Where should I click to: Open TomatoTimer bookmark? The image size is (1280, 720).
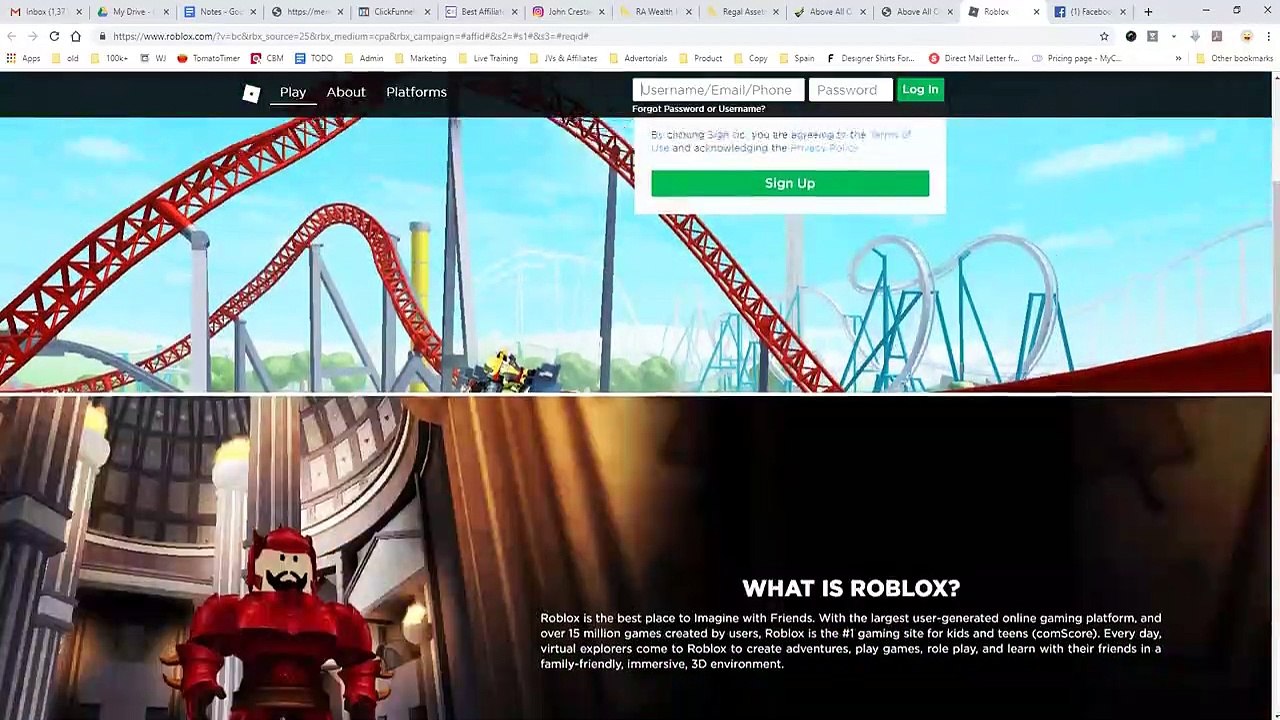click(x=208, y=58)
